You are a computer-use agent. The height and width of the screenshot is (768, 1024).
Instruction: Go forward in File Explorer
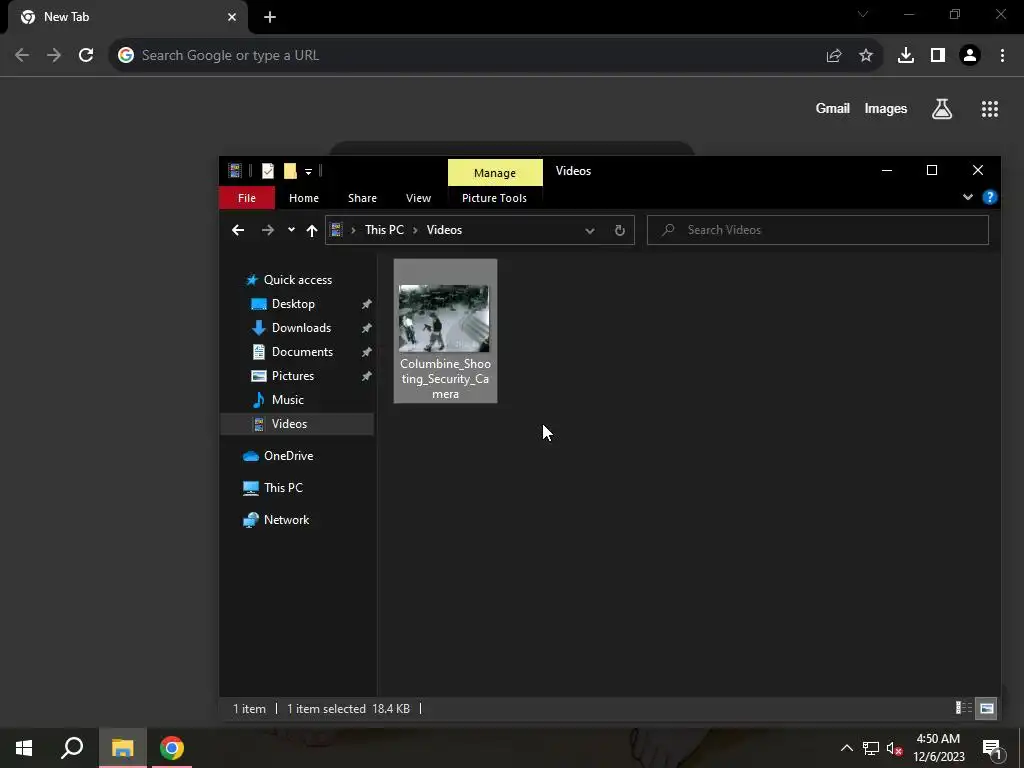[x=268, y=230]
